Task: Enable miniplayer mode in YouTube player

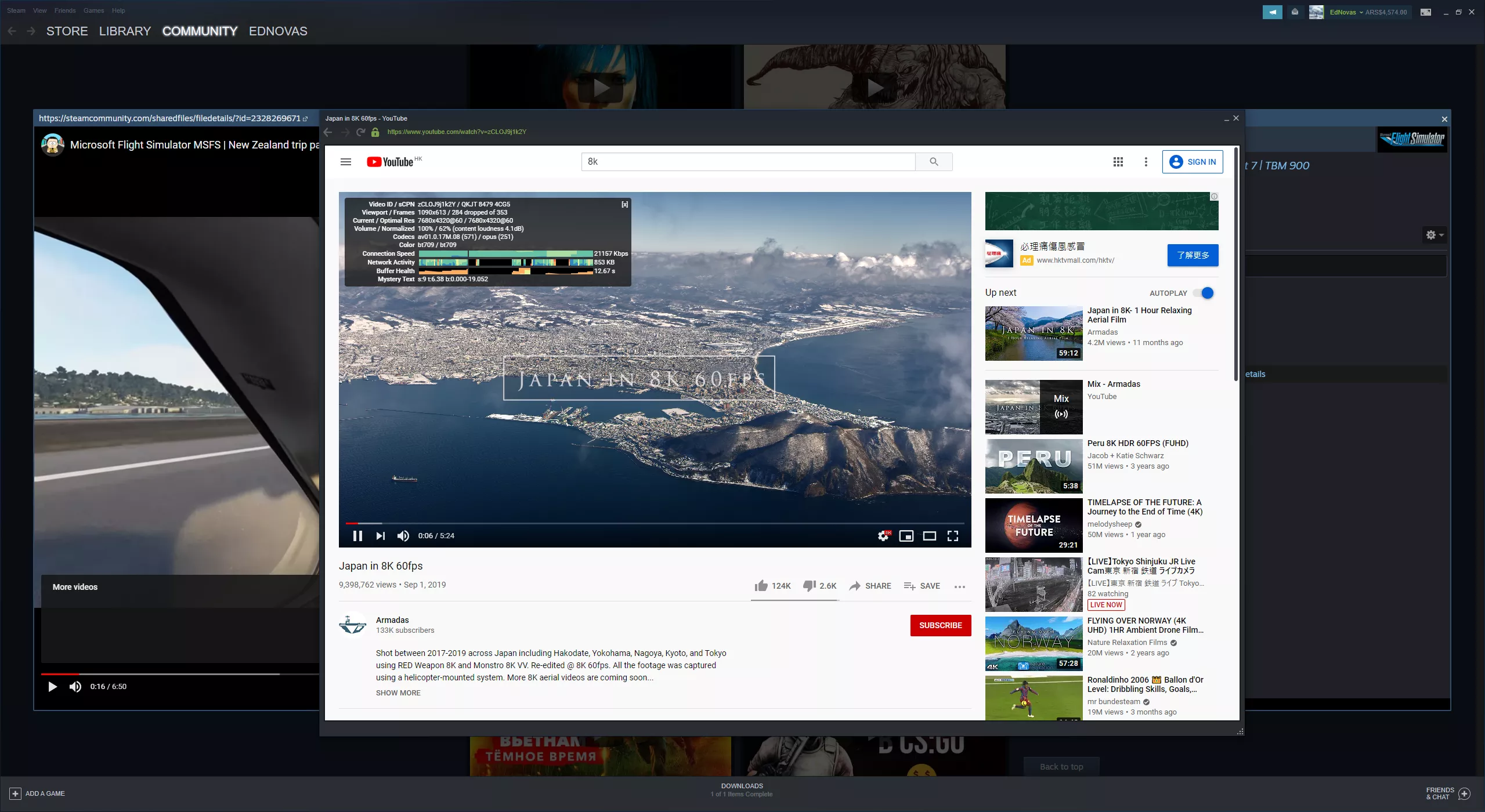Action: point(906,536)
